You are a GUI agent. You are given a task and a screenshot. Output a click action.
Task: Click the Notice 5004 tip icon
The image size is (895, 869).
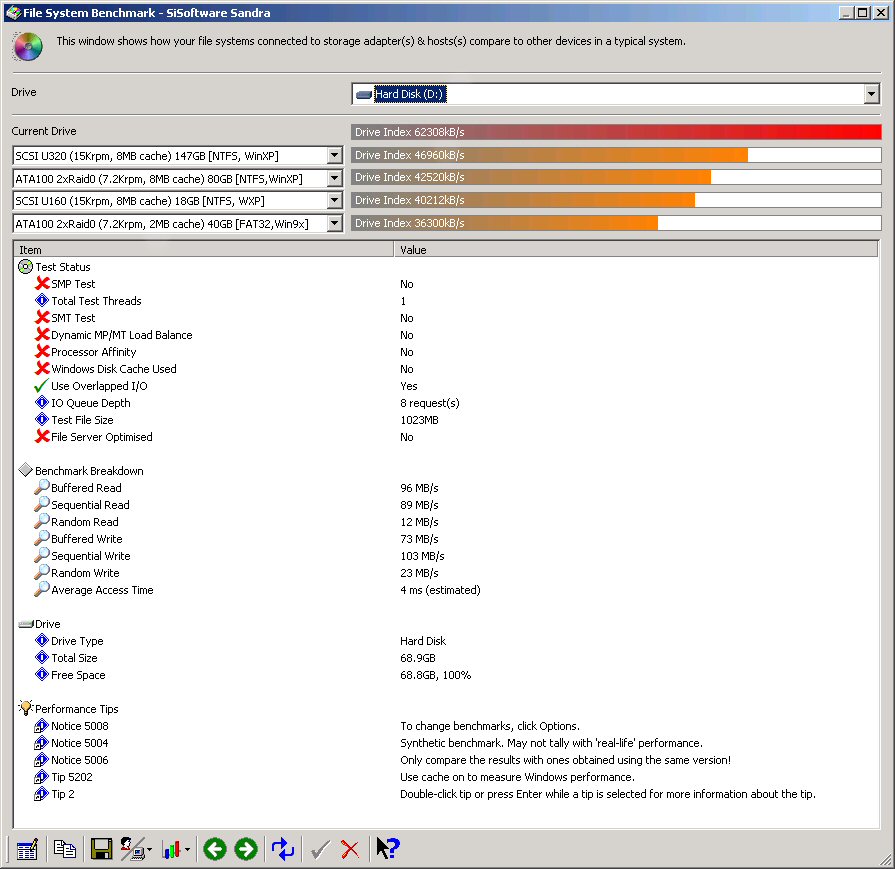click(x=42, y=743)
